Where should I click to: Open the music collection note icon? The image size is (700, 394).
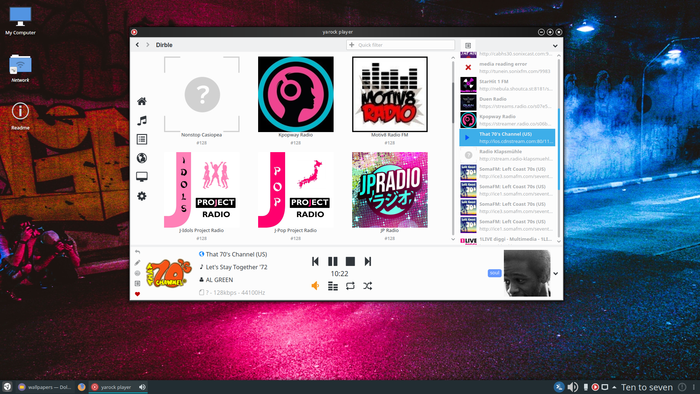click(x=142, y=120)
